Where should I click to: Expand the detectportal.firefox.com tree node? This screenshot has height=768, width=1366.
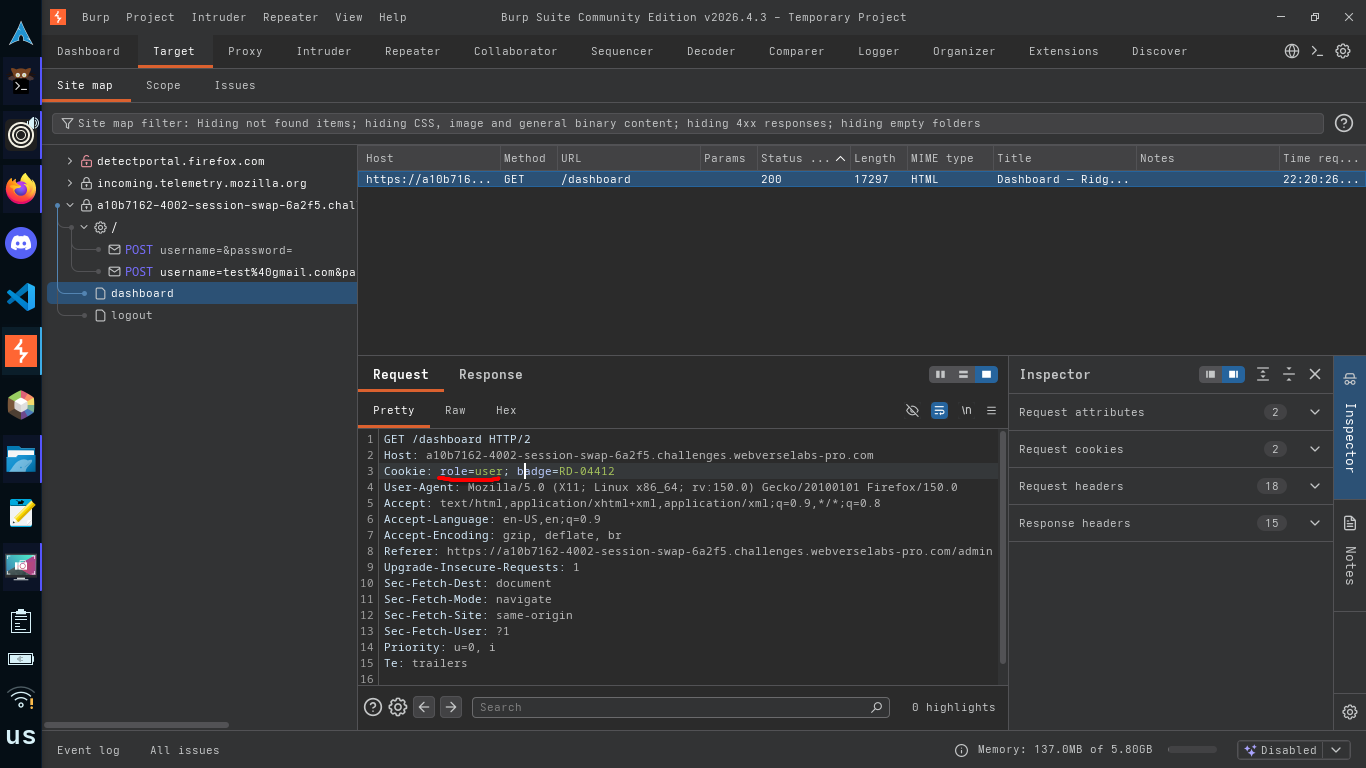point(70,161)
